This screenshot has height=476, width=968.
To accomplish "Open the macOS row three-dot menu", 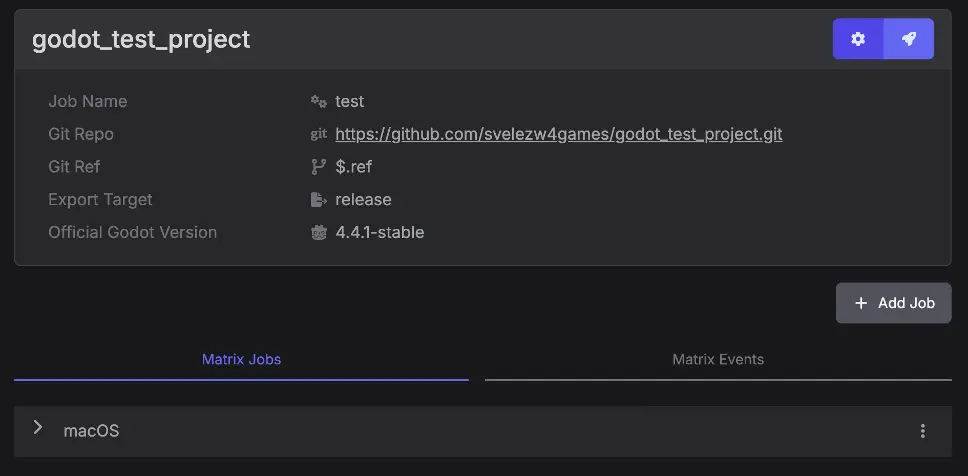I will (x=922, y=431).
